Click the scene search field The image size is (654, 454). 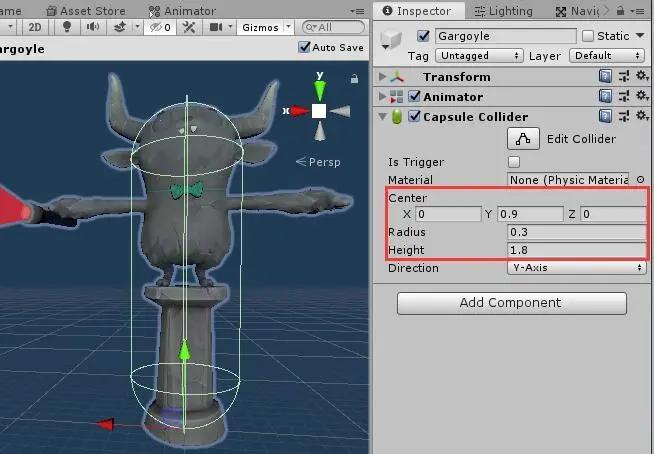[333, 28]
